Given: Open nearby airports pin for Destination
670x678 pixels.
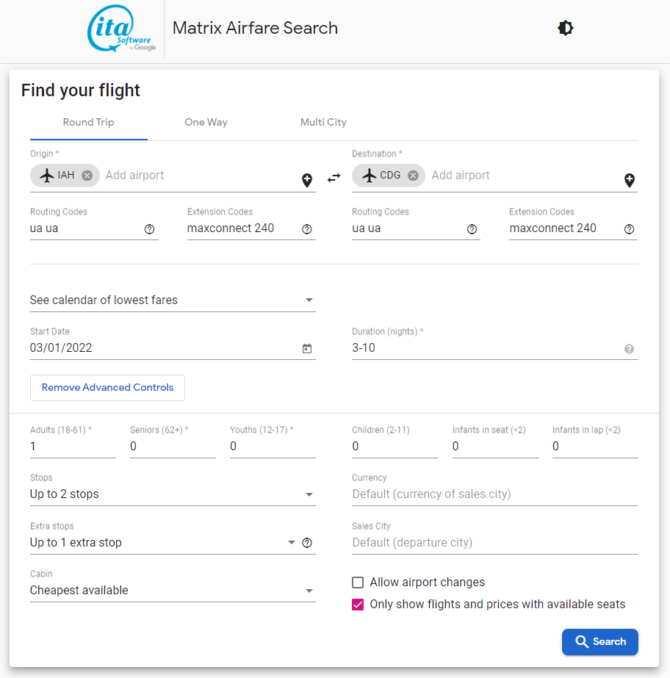Looking at the screenshot, I should (x=629, y=180).
